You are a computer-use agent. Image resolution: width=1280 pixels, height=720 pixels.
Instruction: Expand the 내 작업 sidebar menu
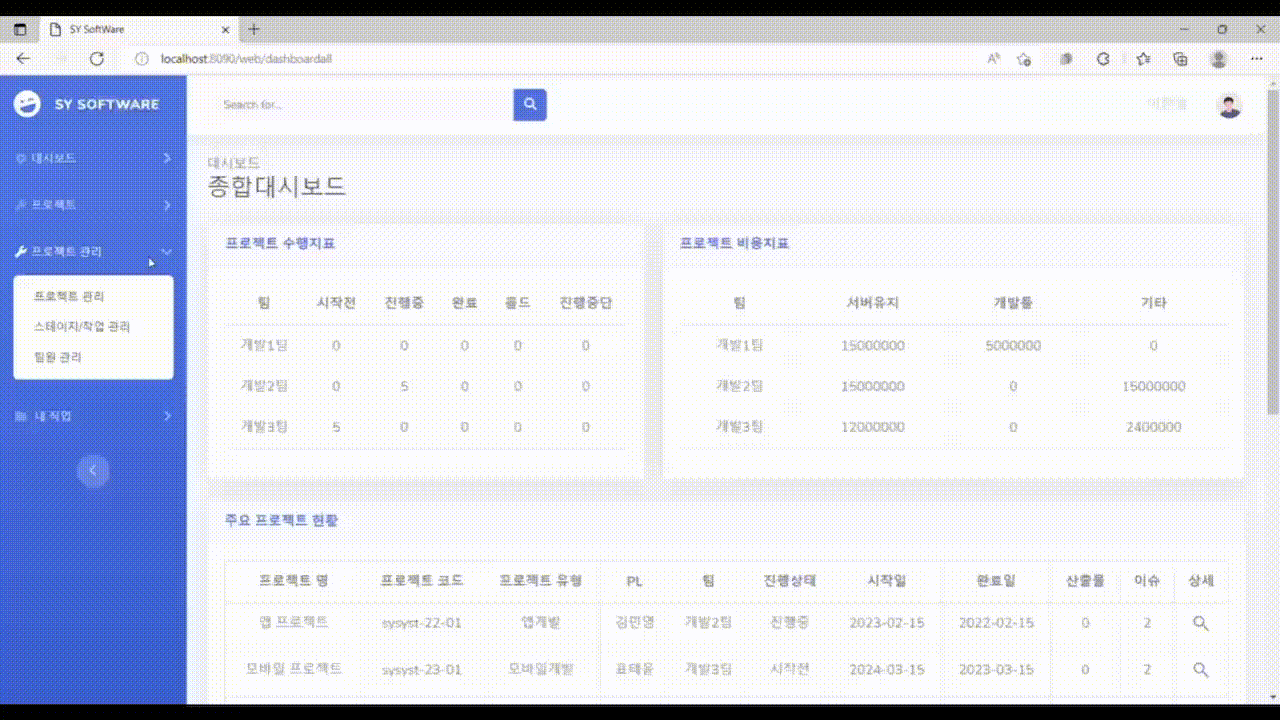click(93, 416)
